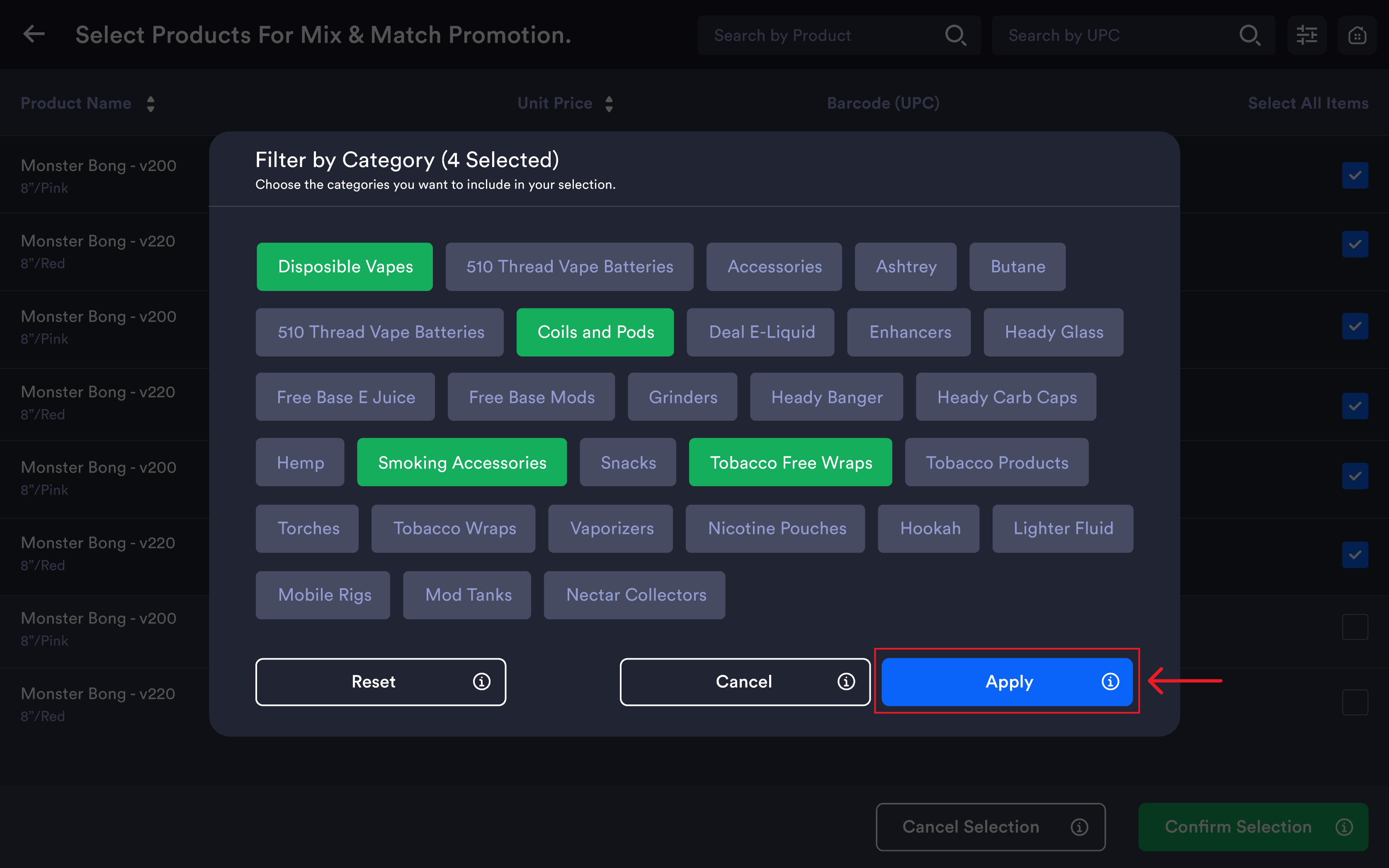Open the filter sliders icon
This screenshot has height=868, width=1389.
[x=1306, y=35]
